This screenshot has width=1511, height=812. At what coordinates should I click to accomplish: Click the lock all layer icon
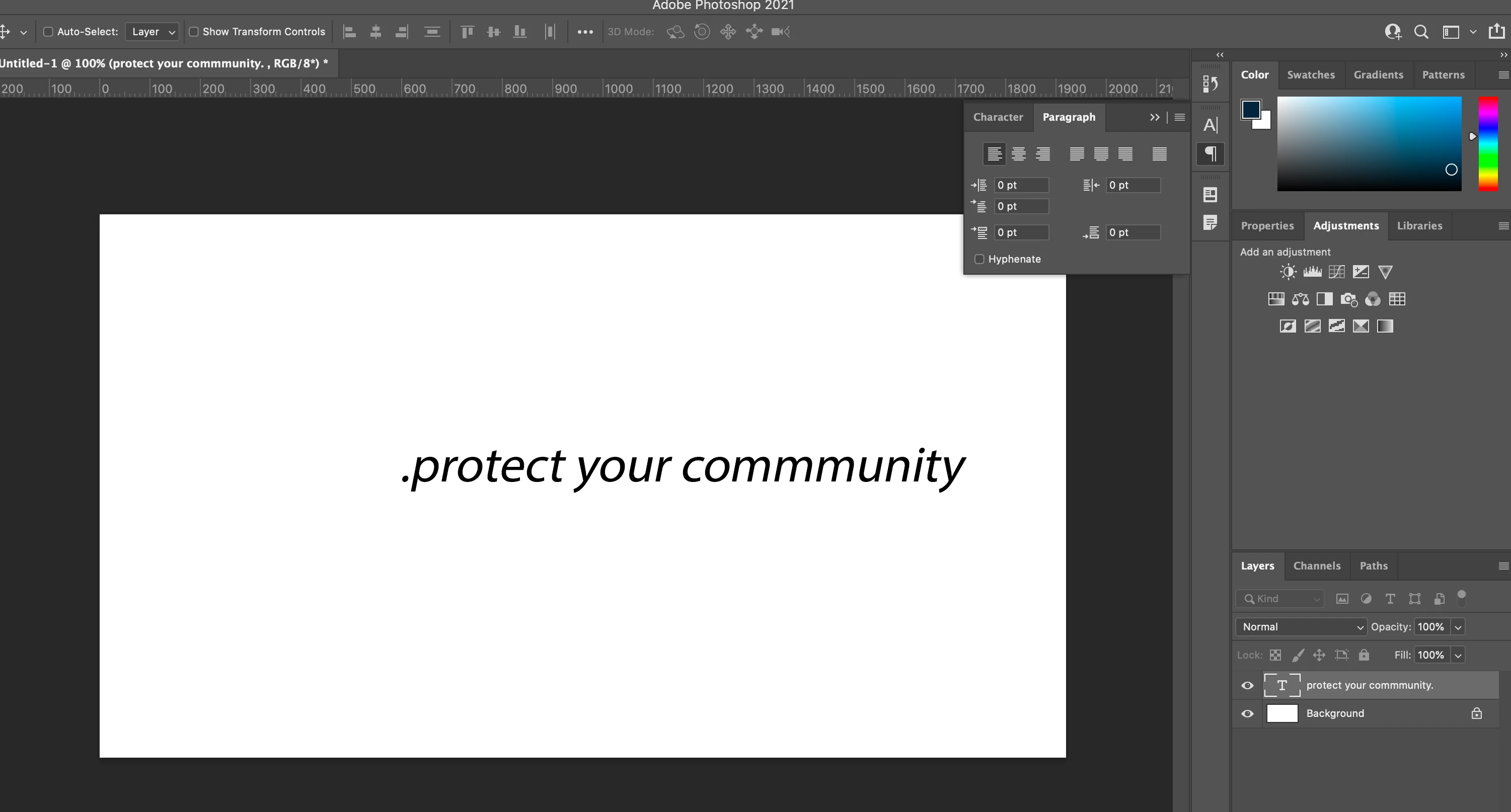click(1364, 655)
